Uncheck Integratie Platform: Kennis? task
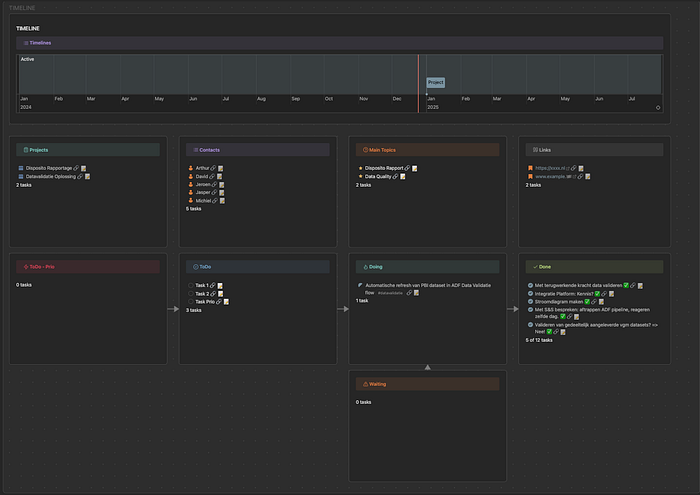Image resolution: width=700 pixels, height=495 pixels. (530, 294)
